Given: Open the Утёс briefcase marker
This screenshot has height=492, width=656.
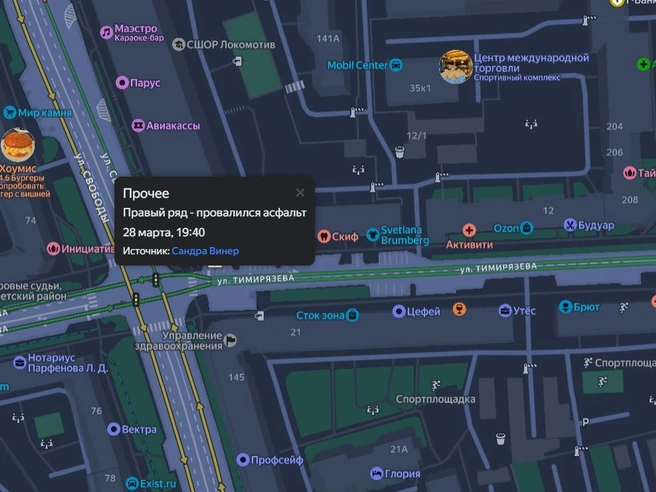Looking at the screenshot, I should [x=505, y=310].
